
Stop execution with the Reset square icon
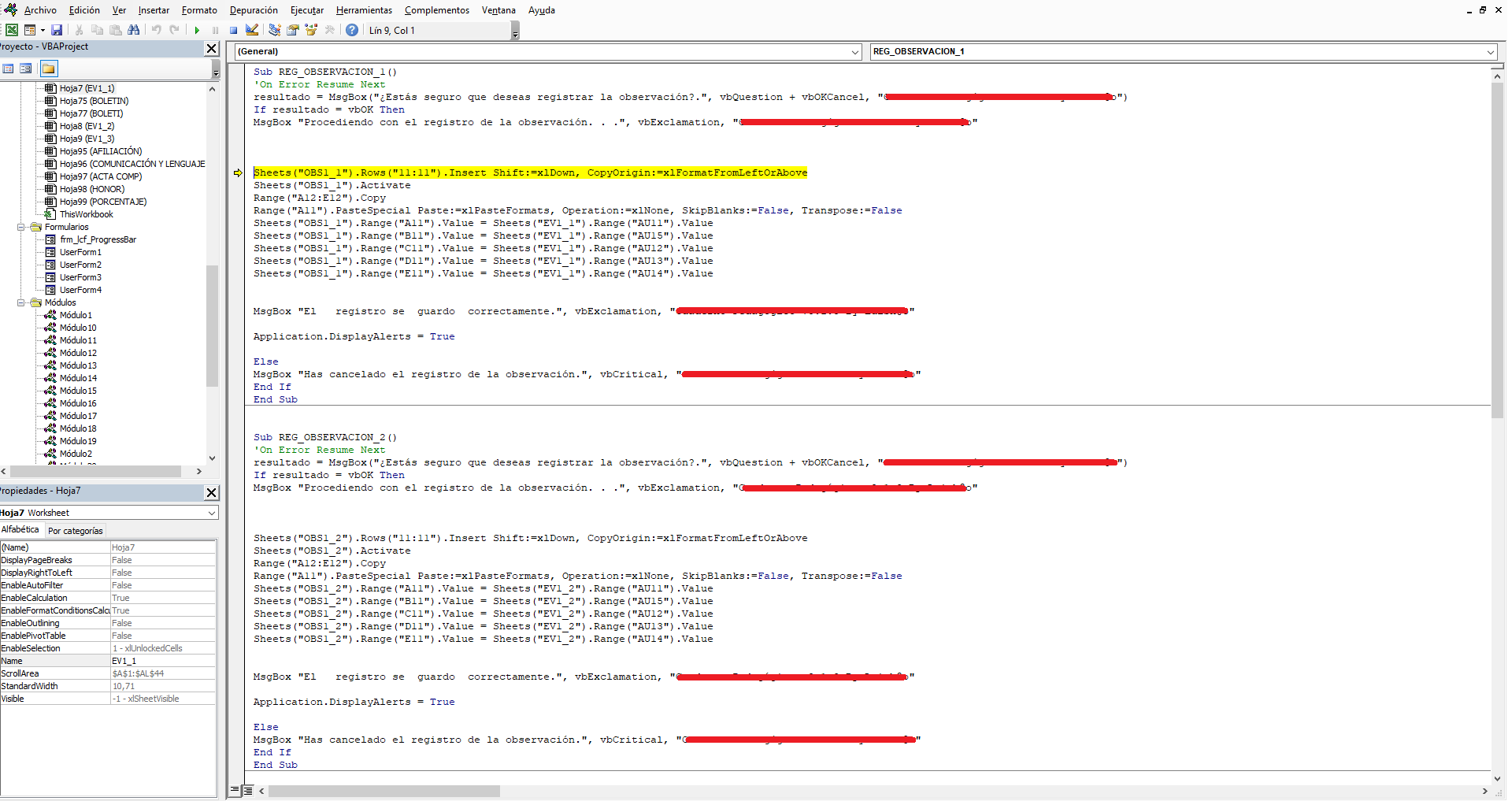click(233, 30)
